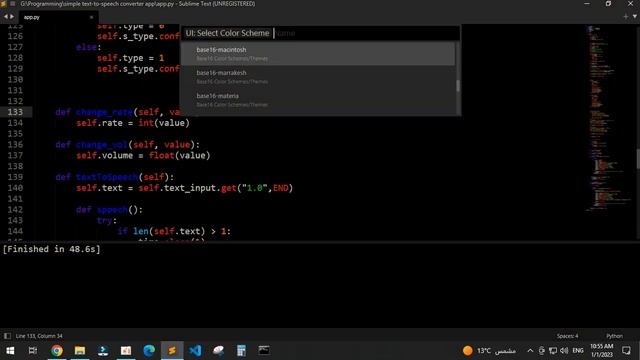Open the Spaces: 4 indentation menu

567,336
